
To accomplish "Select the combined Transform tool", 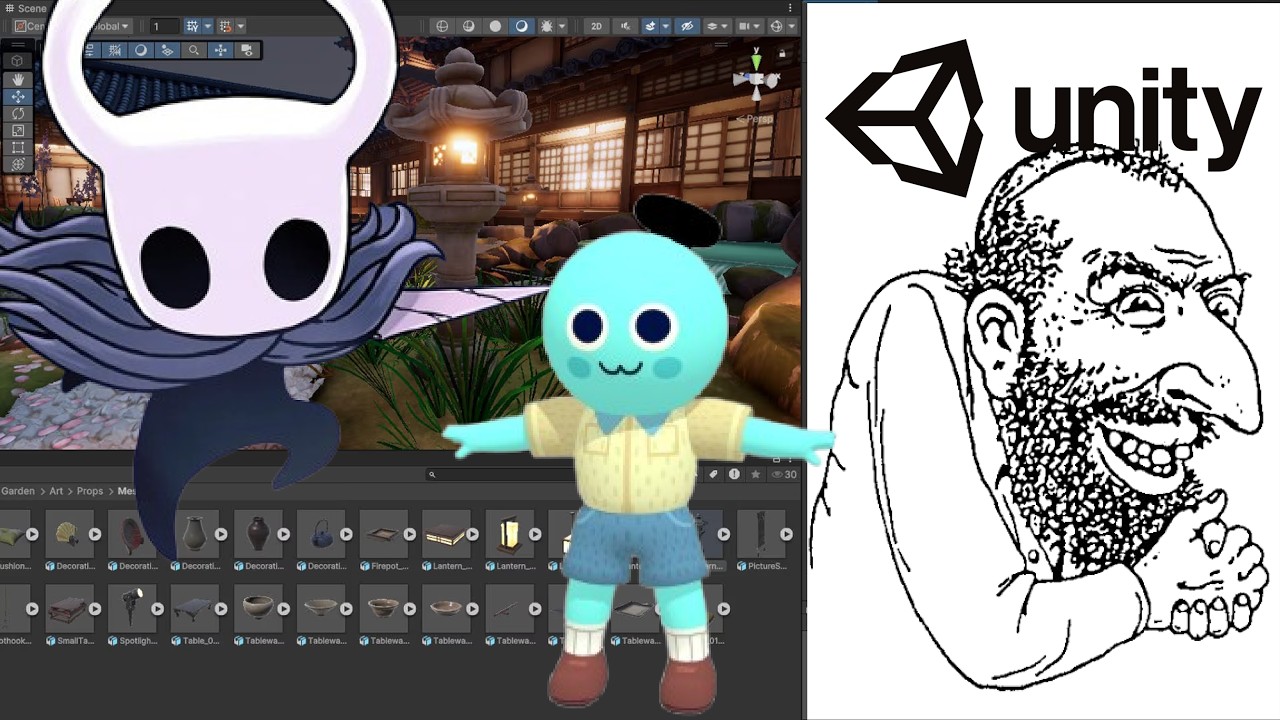I will coord(18,164).
